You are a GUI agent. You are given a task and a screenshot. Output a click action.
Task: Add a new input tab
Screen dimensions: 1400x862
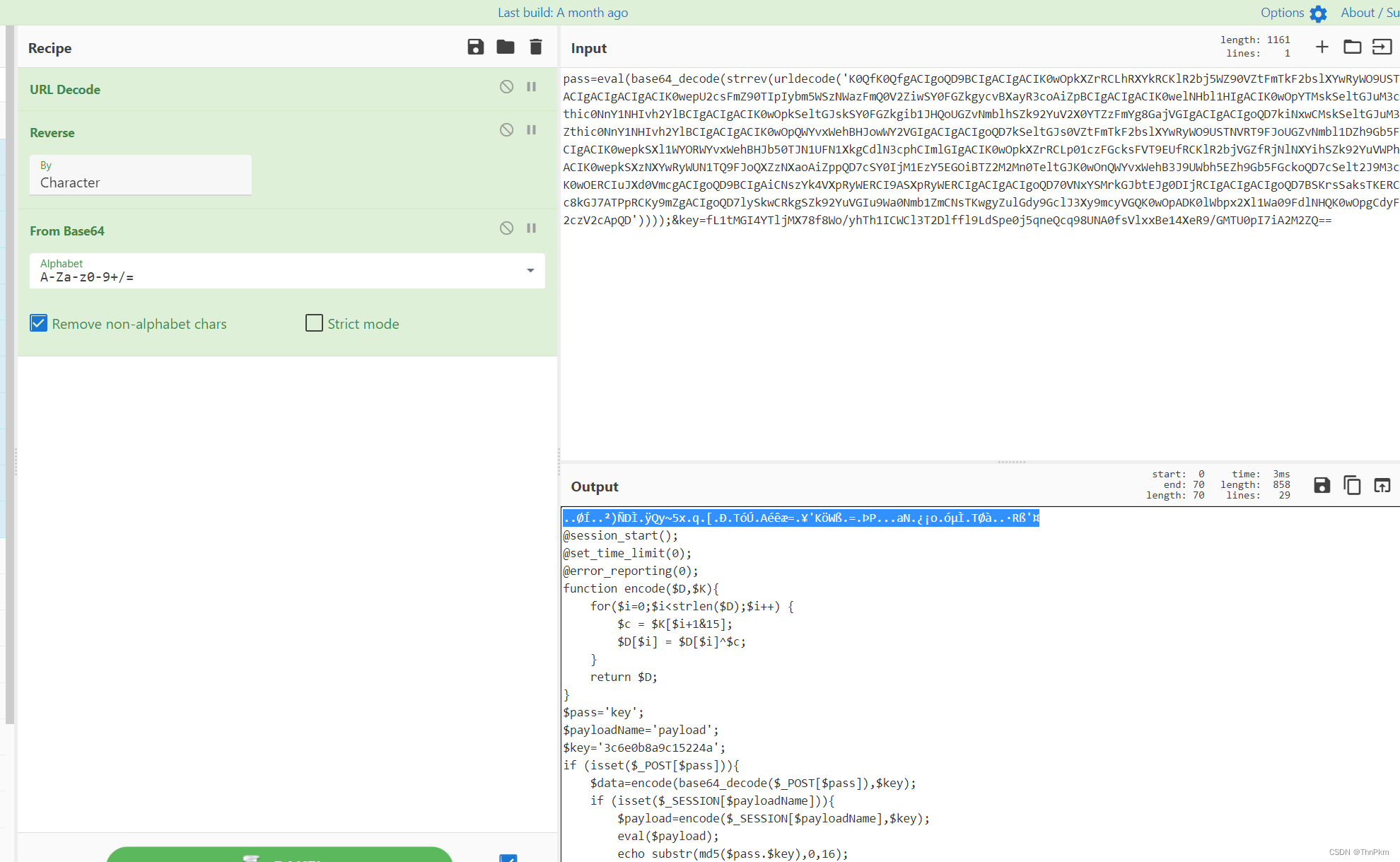point(1322,47)
